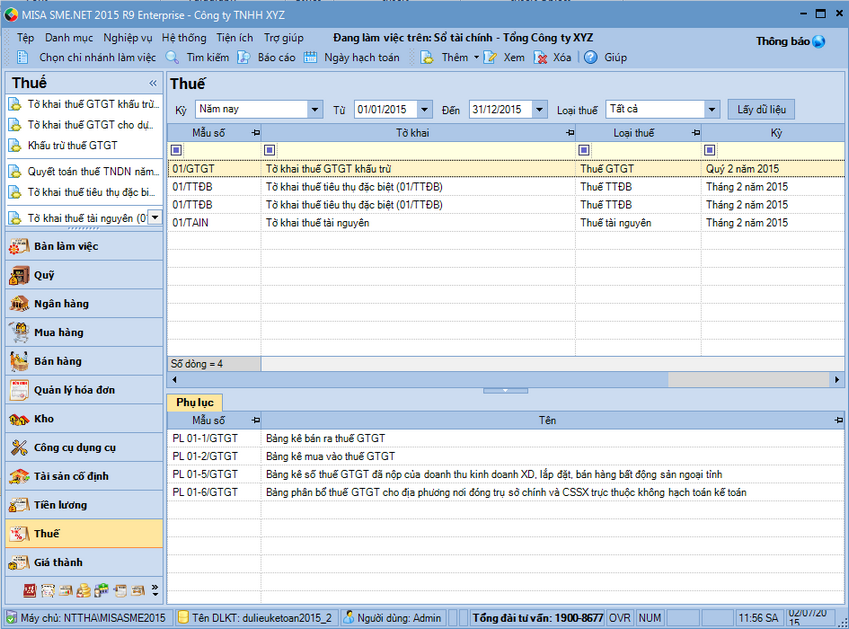Select PL 01-2/GTGT Bảng kê mua vào row
The image size is (849, 629).
click(x=506, y=456)
